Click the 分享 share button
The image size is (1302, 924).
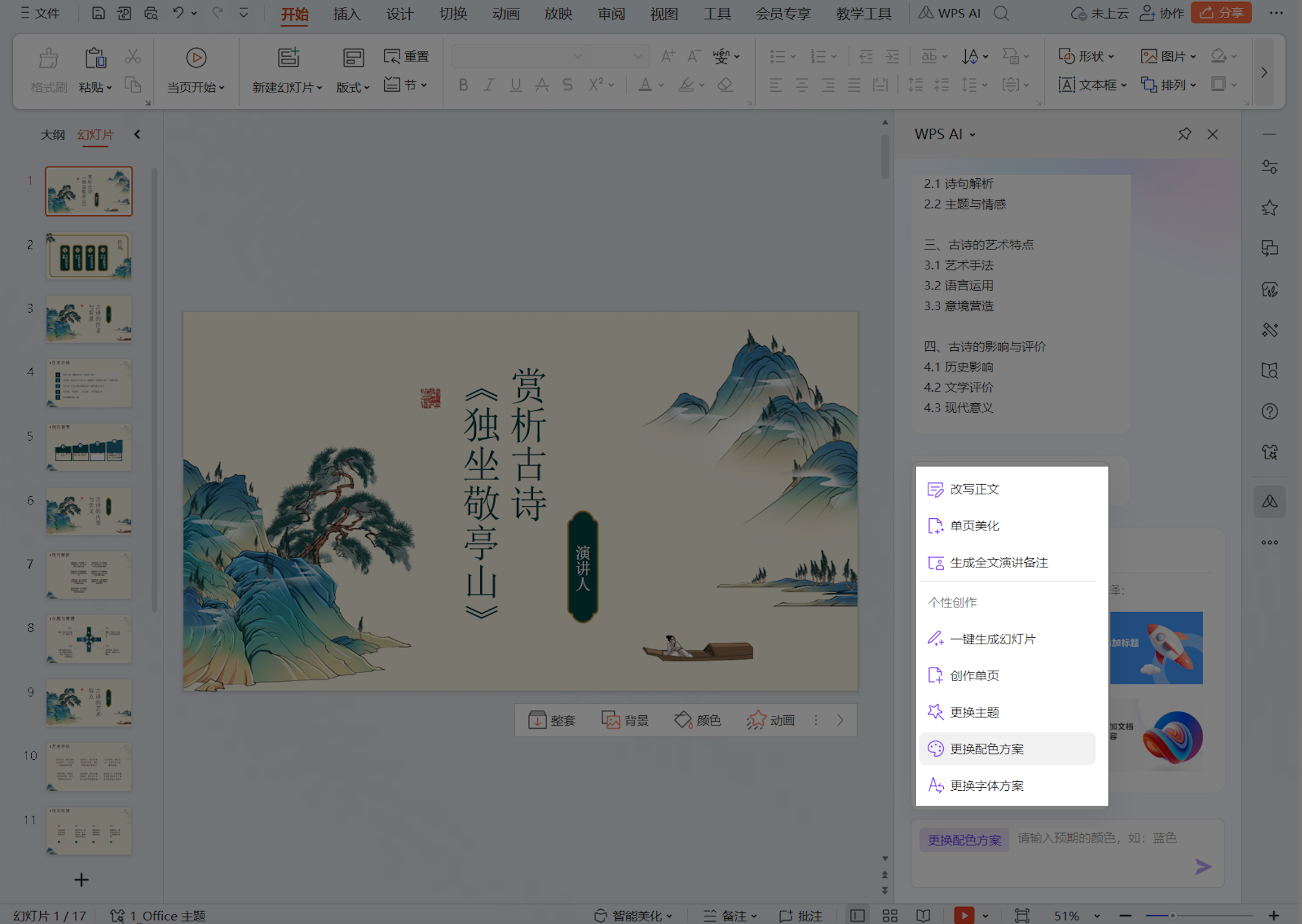pyautogui.click(x=1221, y=13)
